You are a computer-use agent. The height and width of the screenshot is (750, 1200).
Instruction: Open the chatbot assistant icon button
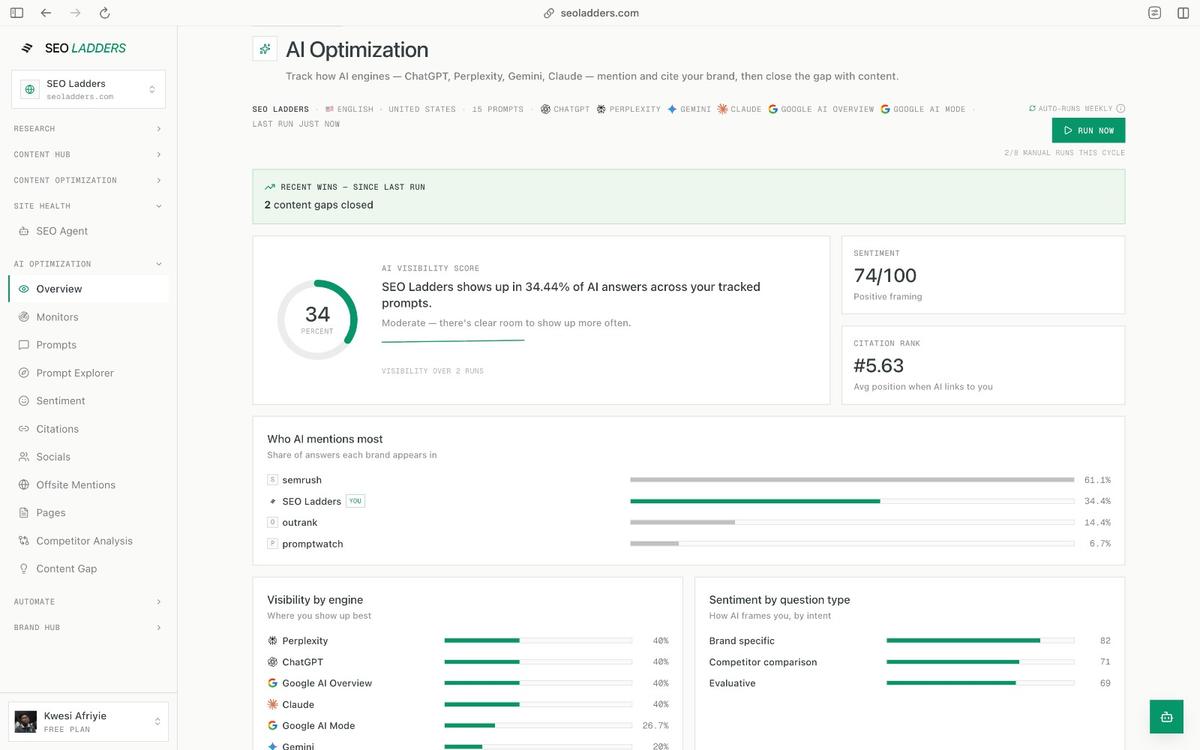tap(1166, 717)
